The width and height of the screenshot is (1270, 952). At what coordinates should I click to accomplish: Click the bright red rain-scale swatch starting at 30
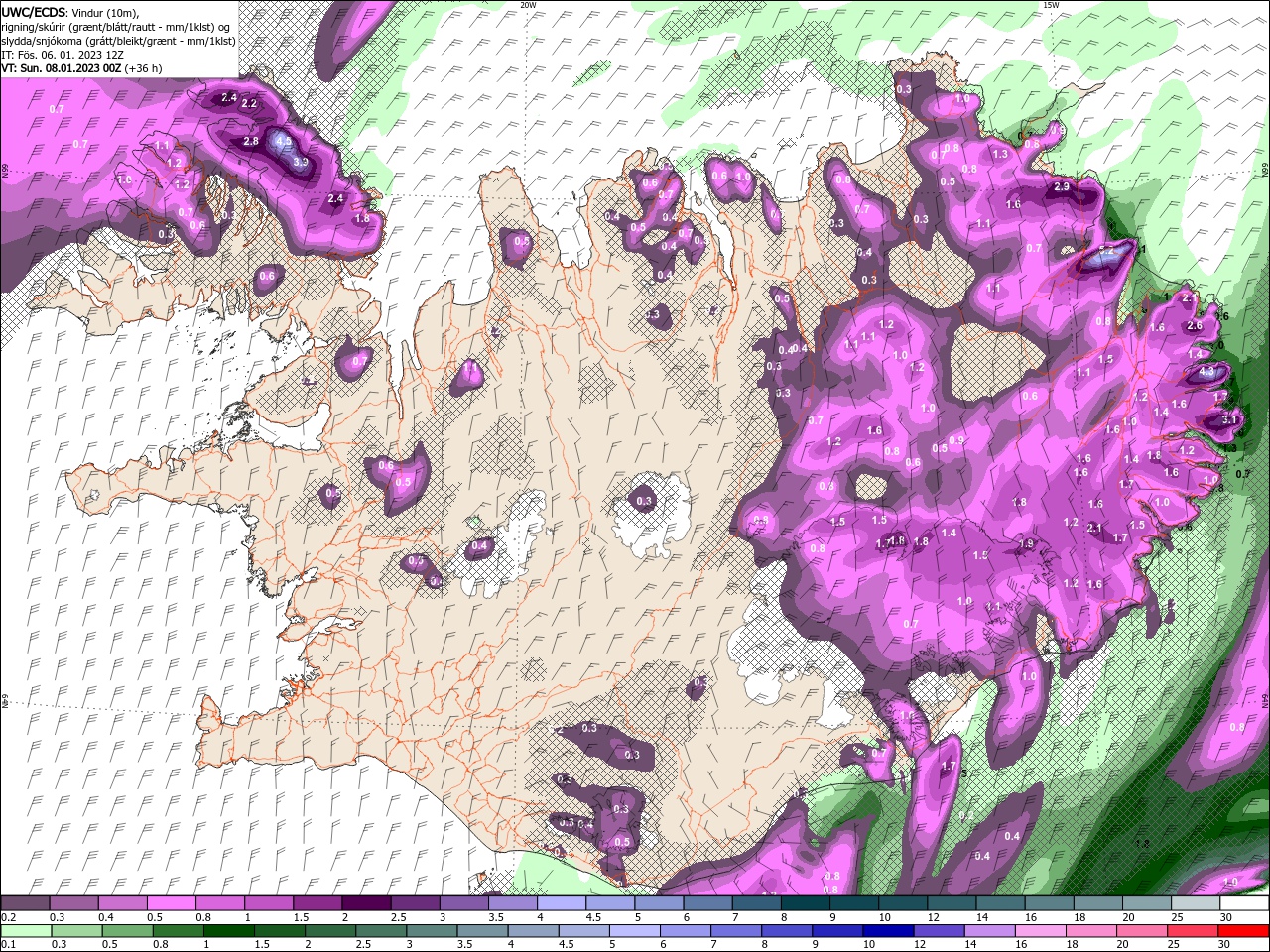pyautogui.click(x=1244, y=931)
